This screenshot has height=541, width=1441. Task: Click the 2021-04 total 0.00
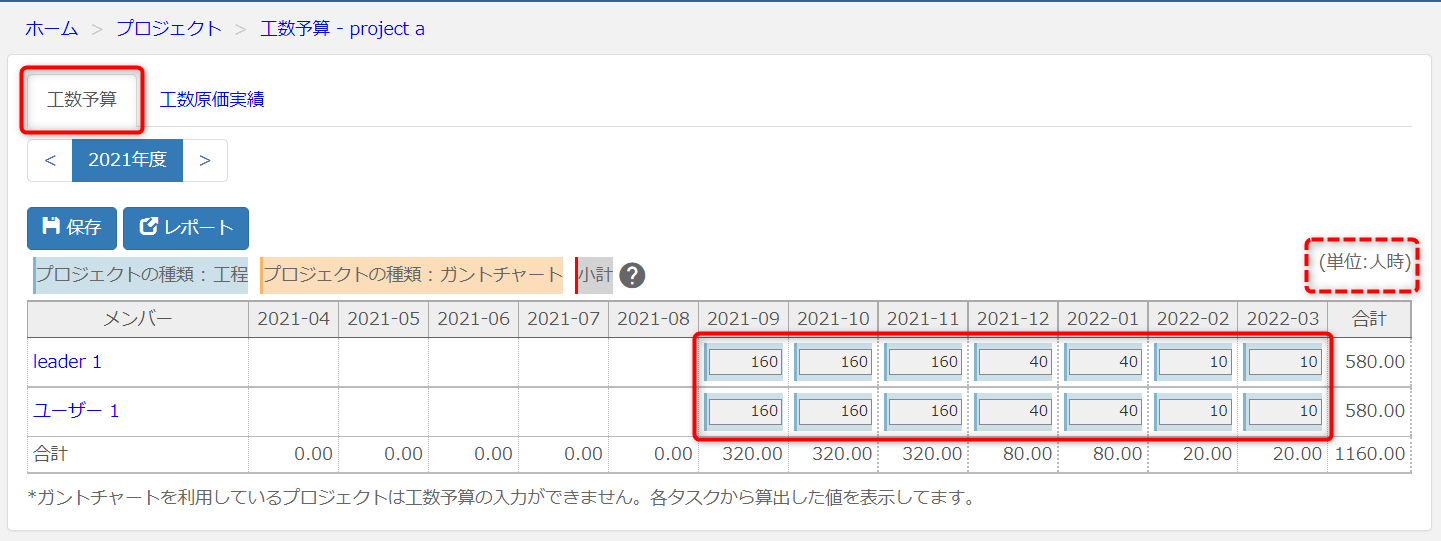313,454
